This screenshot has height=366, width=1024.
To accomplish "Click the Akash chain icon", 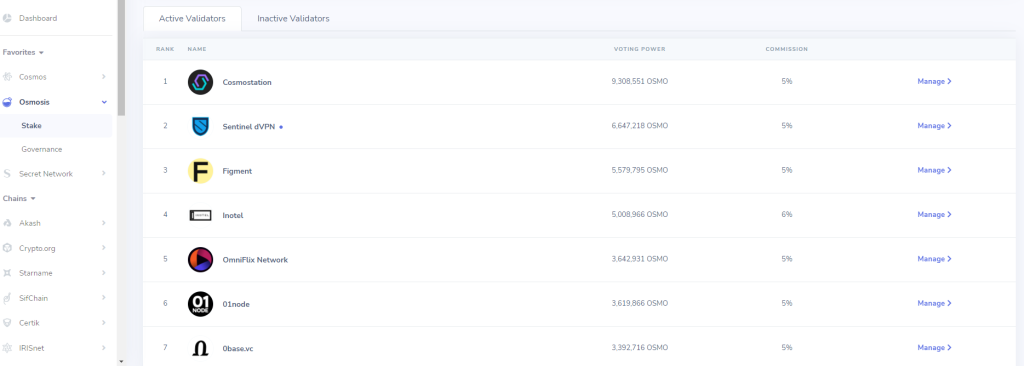I will pyautogui.click(x=7, y=224).
